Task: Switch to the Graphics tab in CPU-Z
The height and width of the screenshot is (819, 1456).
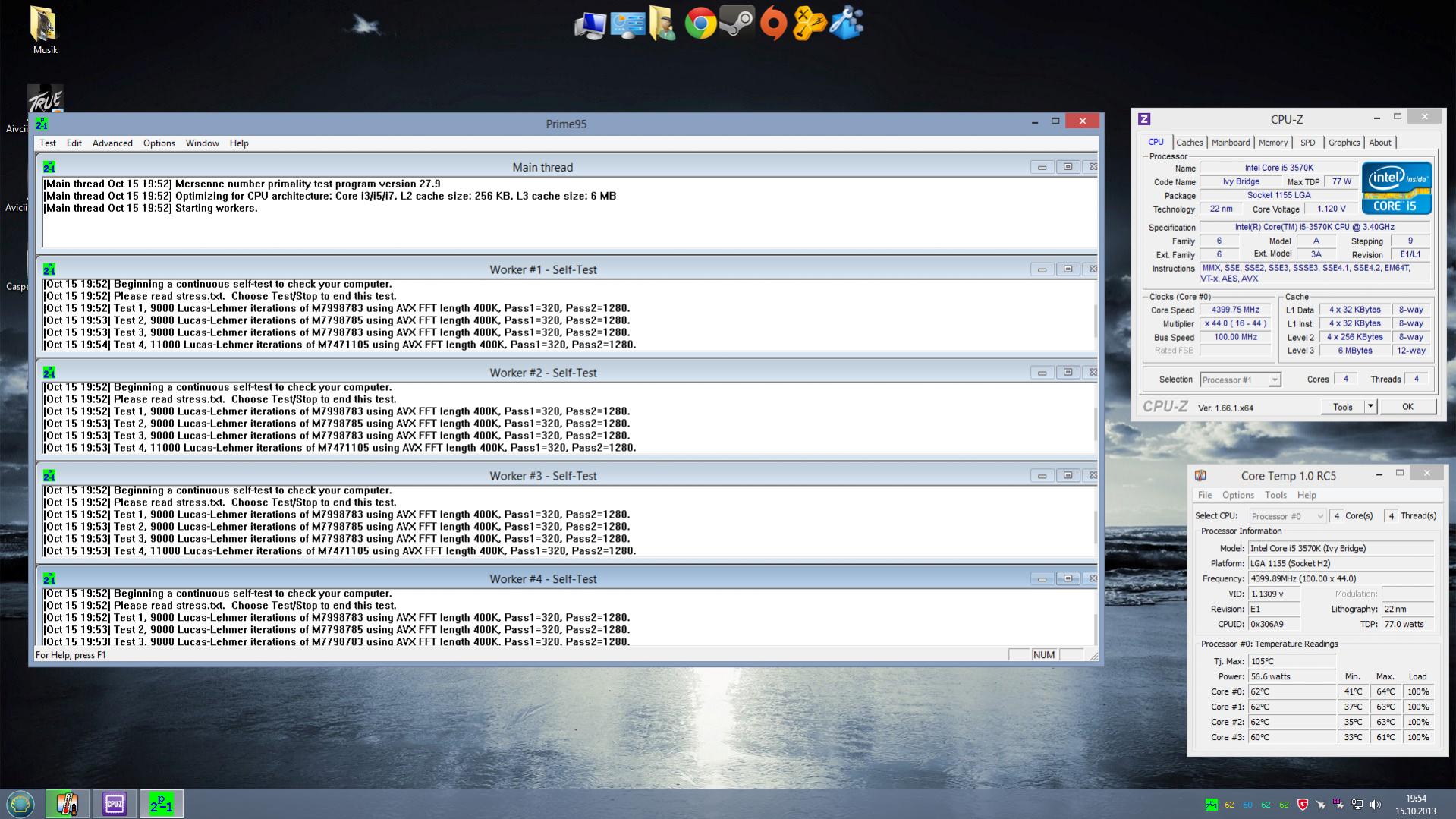Action: coord(1344,143)
